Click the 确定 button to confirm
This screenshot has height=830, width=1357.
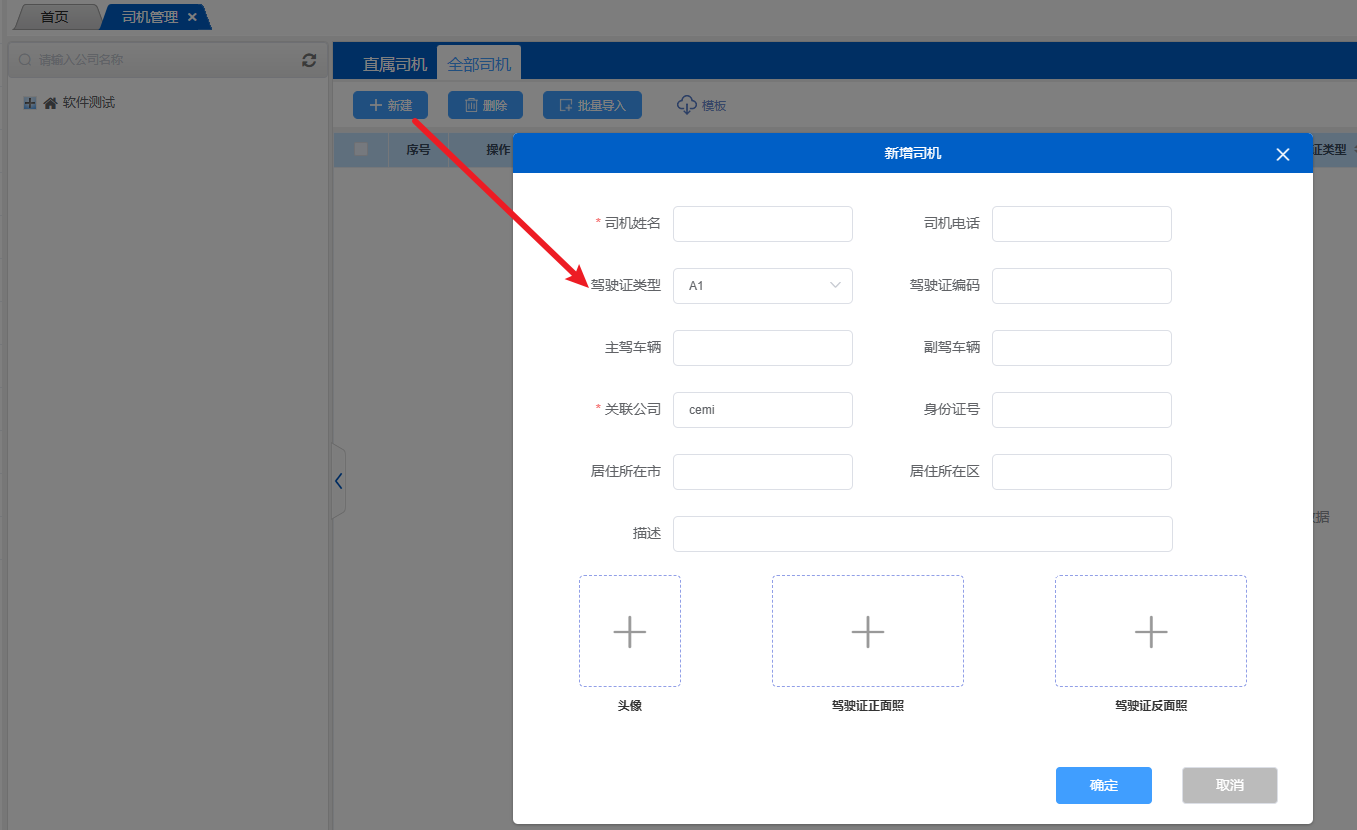point(1103,786)
